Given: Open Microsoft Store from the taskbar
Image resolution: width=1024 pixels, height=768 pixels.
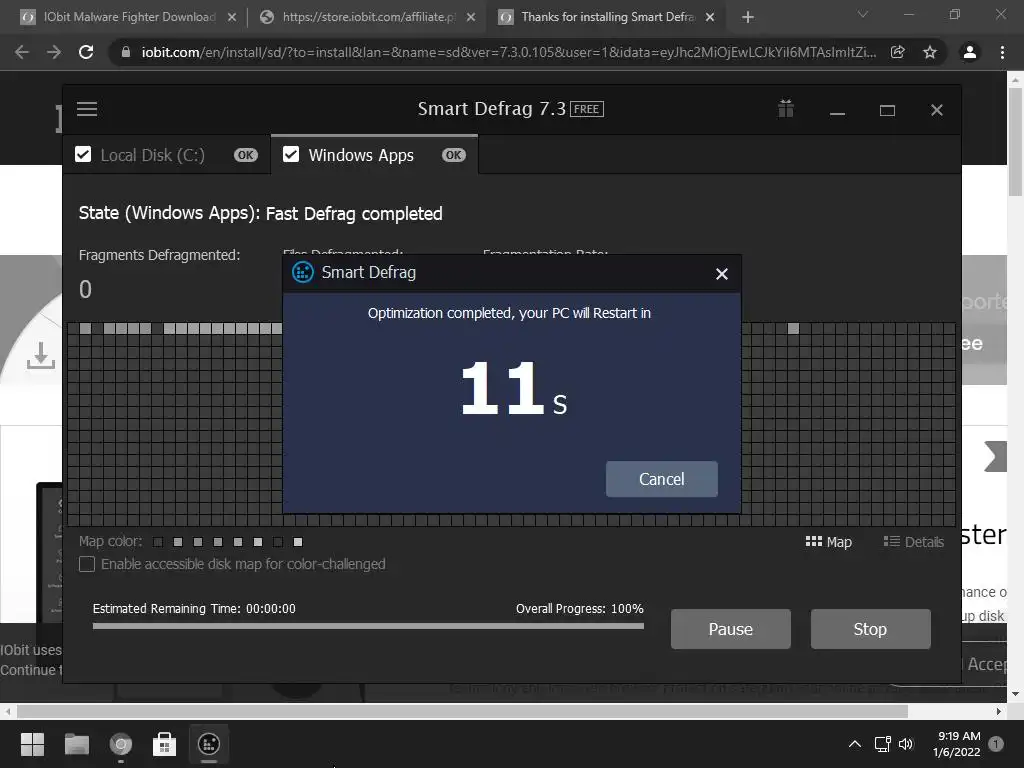Looking at the screenshot, I should [164, 744].
